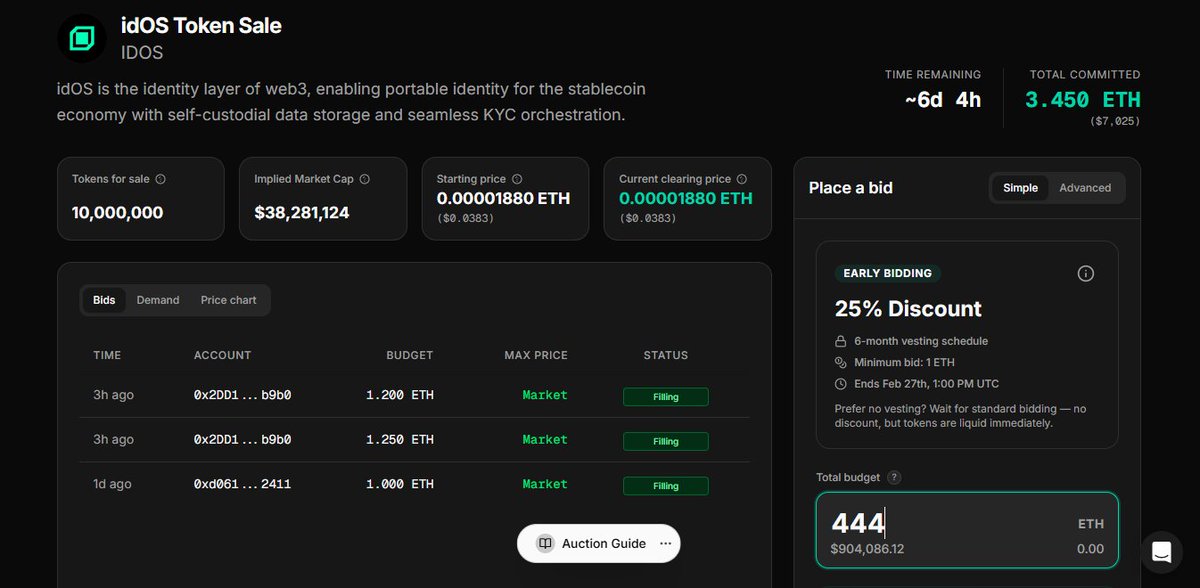Select the Price chart tab
The image size is (1200, 588).
point(229,300)
